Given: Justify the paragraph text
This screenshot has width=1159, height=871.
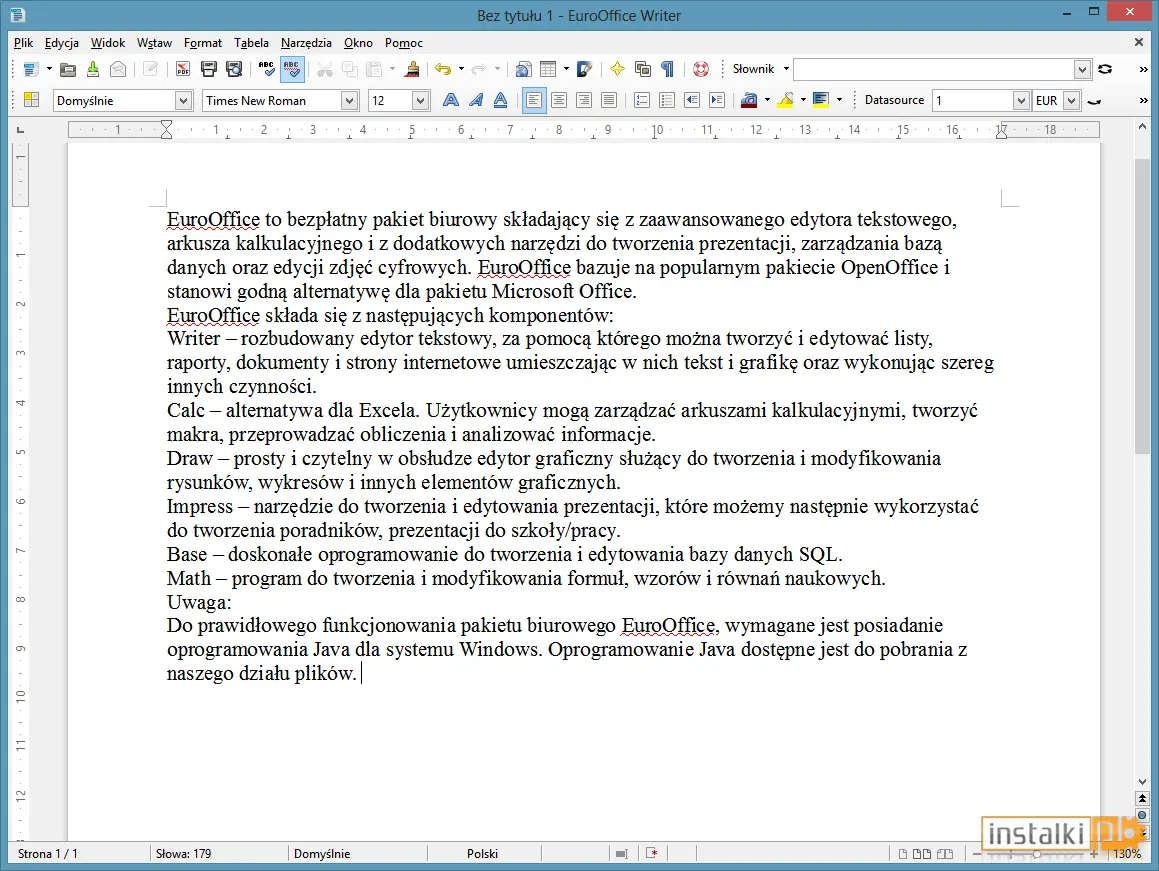Looking at the screenshot, I should coord(608,100).
